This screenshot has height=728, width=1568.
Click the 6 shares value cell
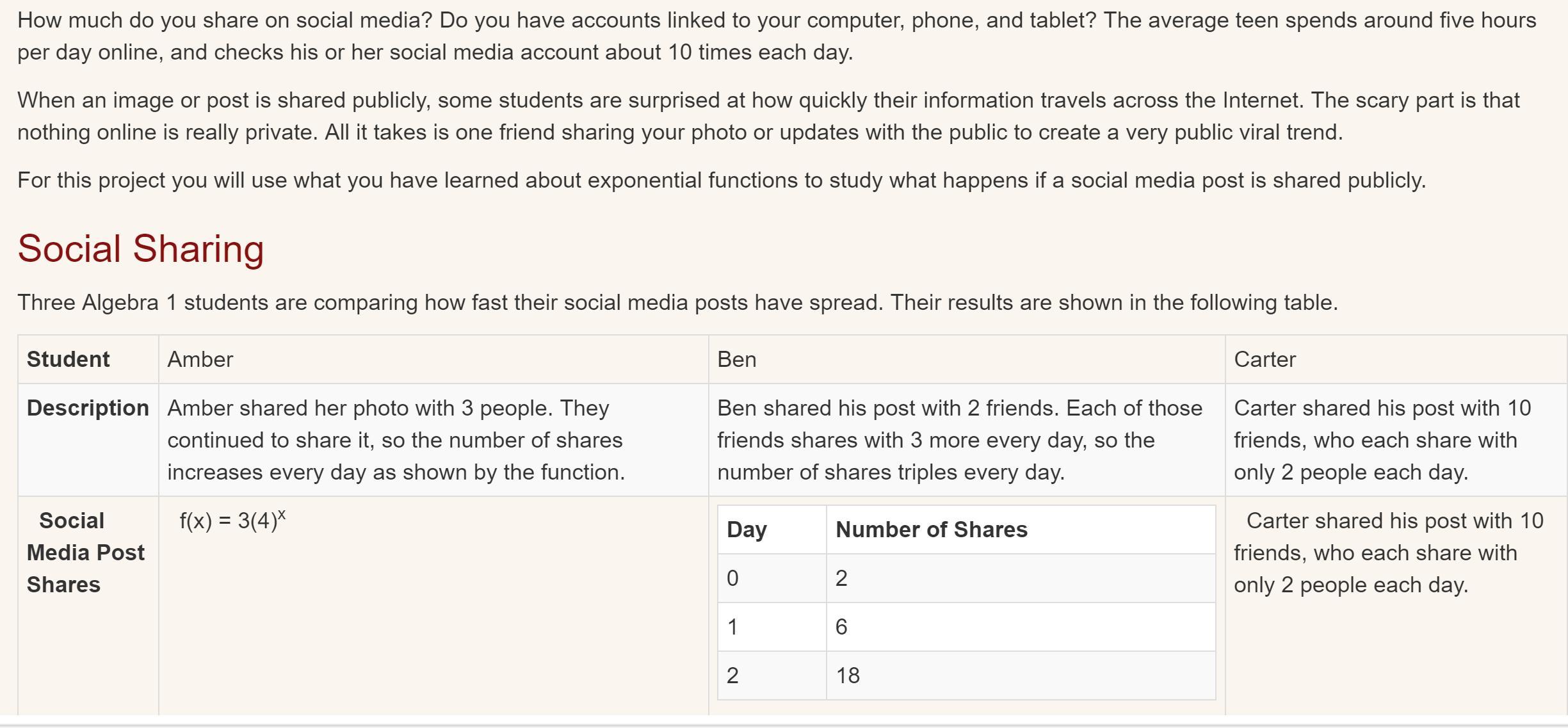tap(841, 627)
